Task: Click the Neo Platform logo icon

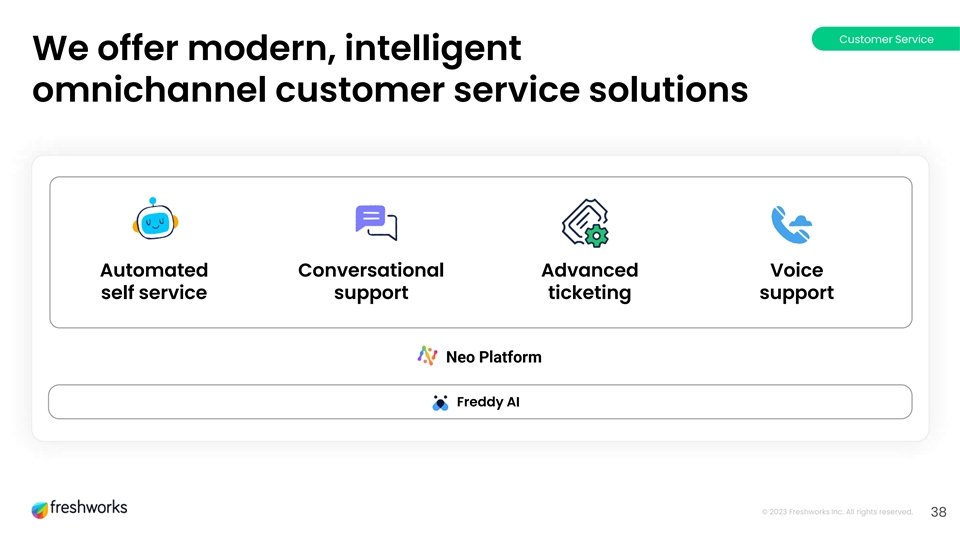Action: coord(427,356)
